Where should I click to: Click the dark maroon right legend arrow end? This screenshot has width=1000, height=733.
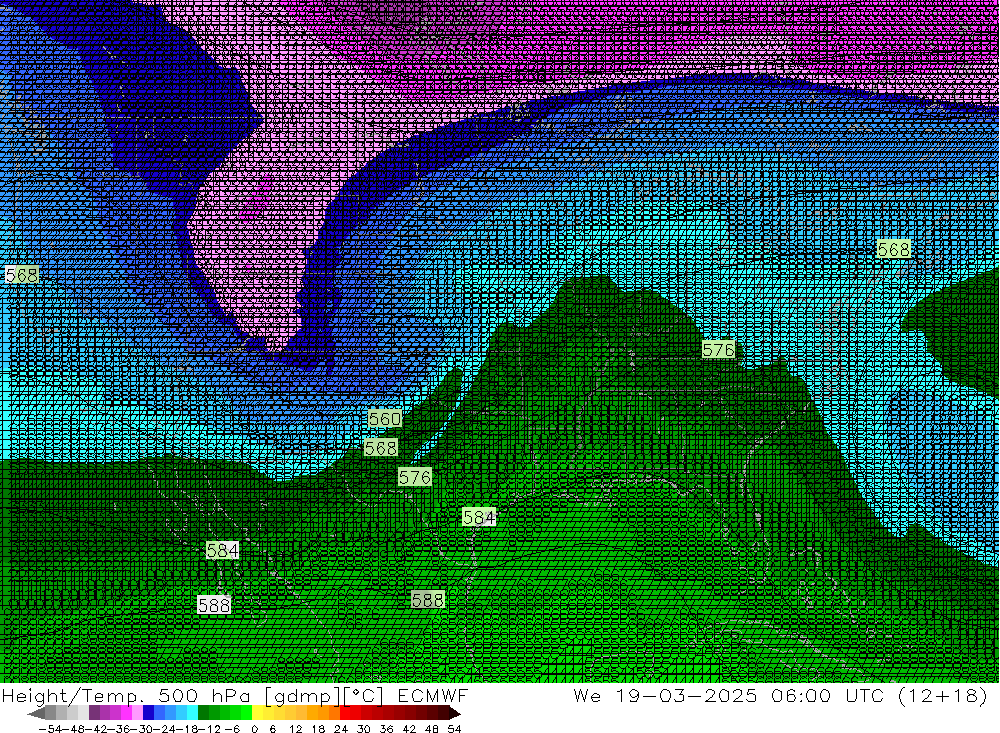click(455, 713)
